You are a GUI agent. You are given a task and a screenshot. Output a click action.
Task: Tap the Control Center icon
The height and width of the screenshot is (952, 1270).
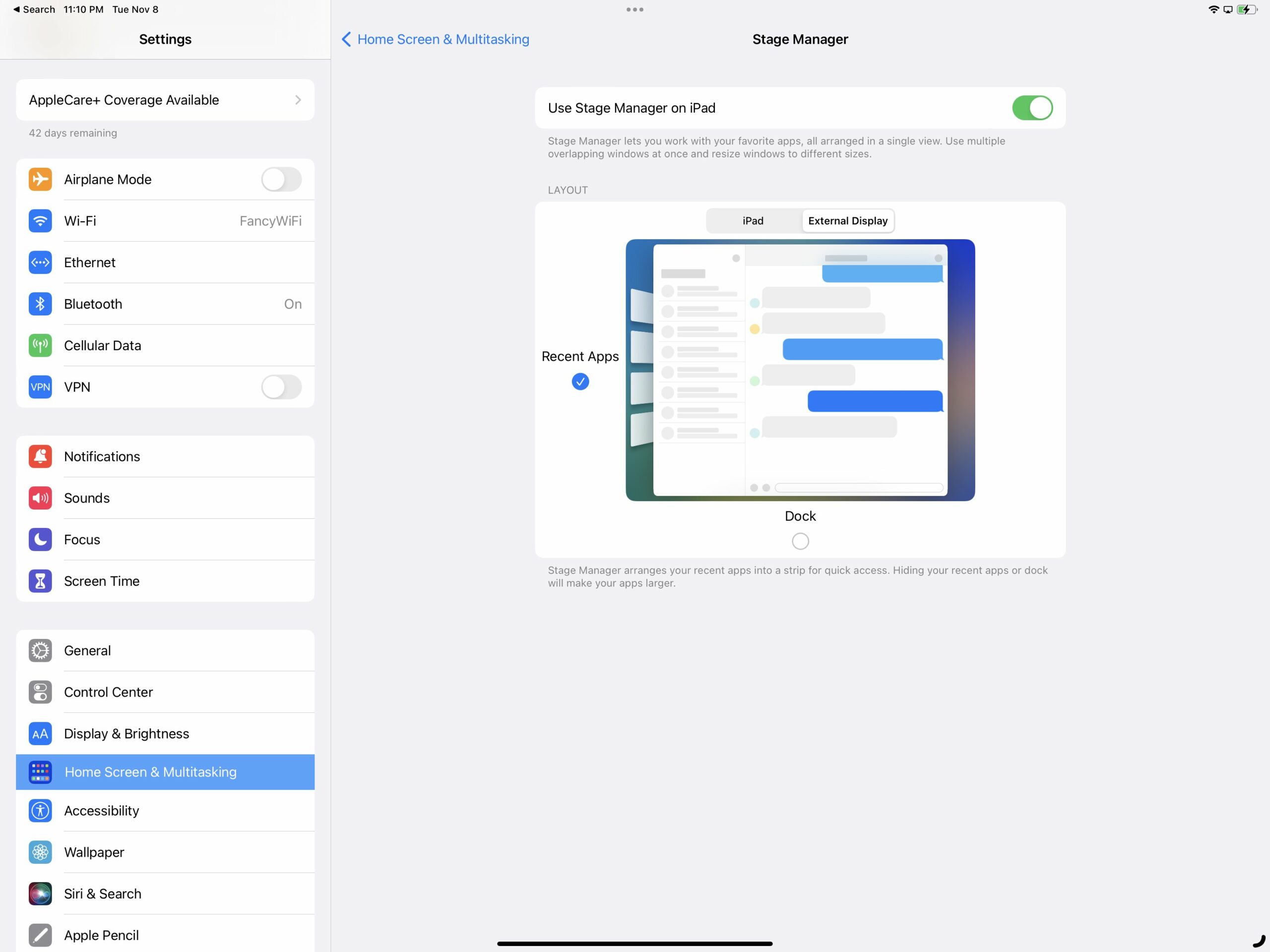(x=40, y=692)
